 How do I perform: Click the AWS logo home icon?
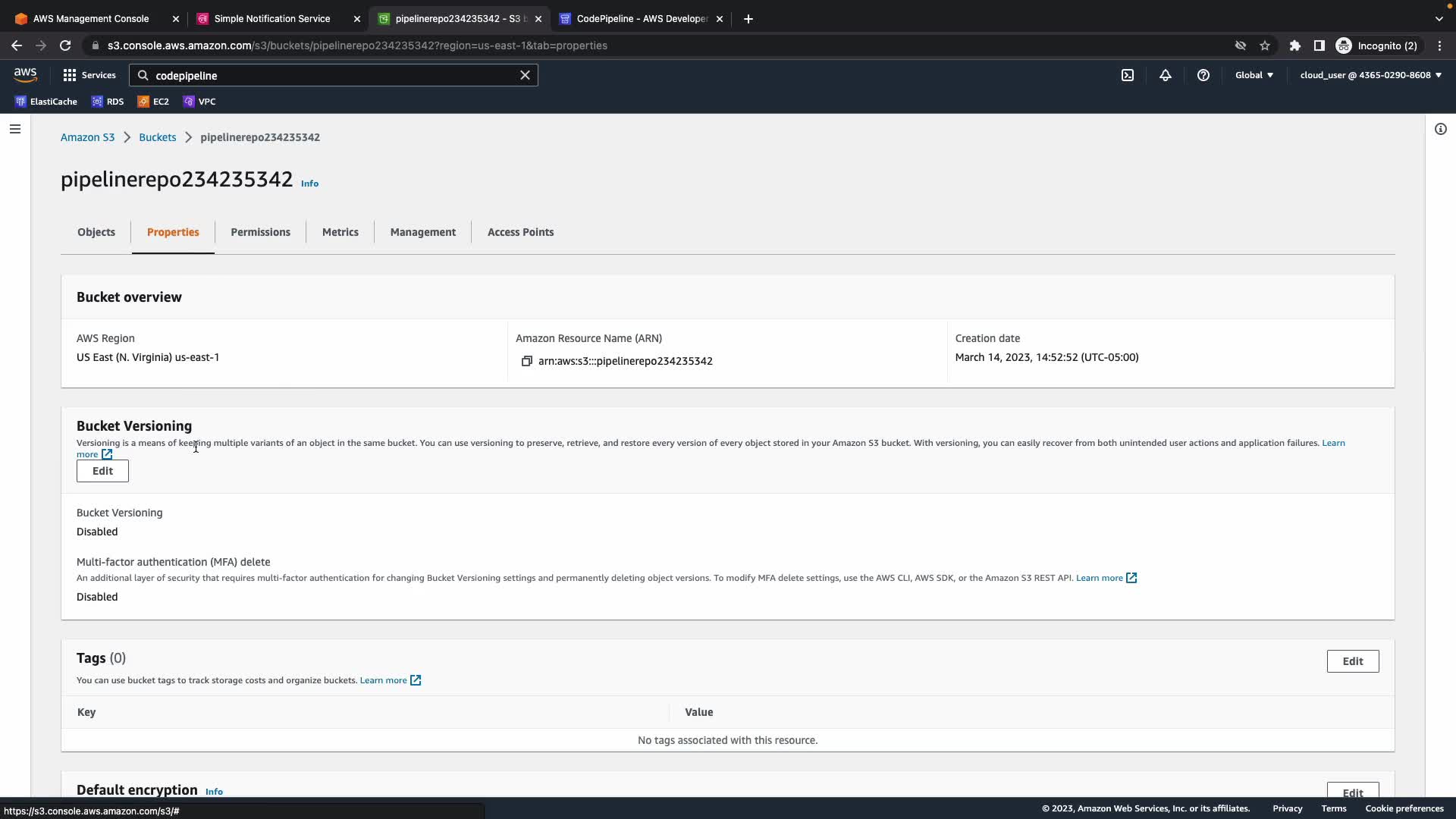click(x=25, y=74)
